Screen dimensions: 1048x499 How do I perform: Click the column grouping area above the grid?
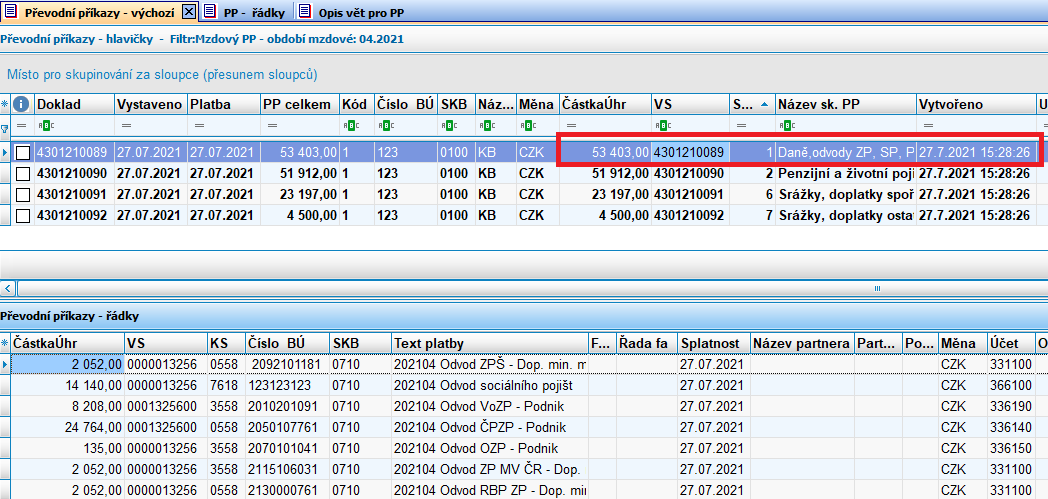[524, 74]
